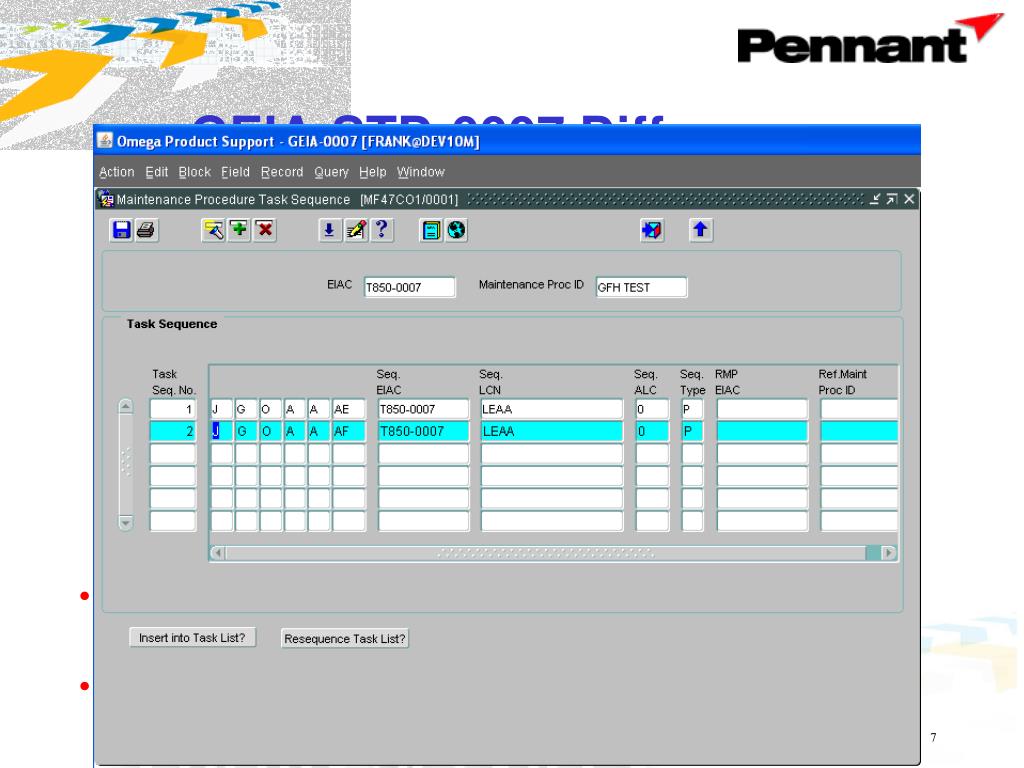Click the Maintenance Procedure window icon
This screenshot has width=1024, height=768.
coord(106,199)
